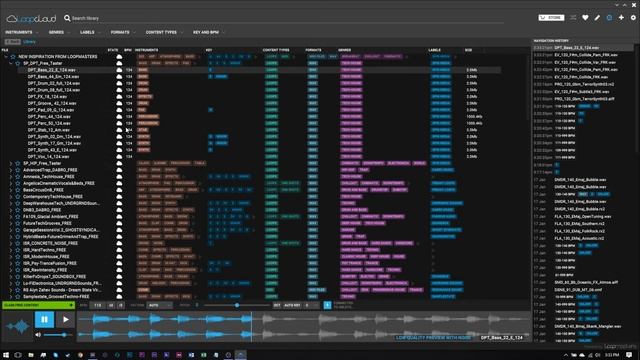
Task: Click the blue square button after key field
Action: [x=327, y=305]
